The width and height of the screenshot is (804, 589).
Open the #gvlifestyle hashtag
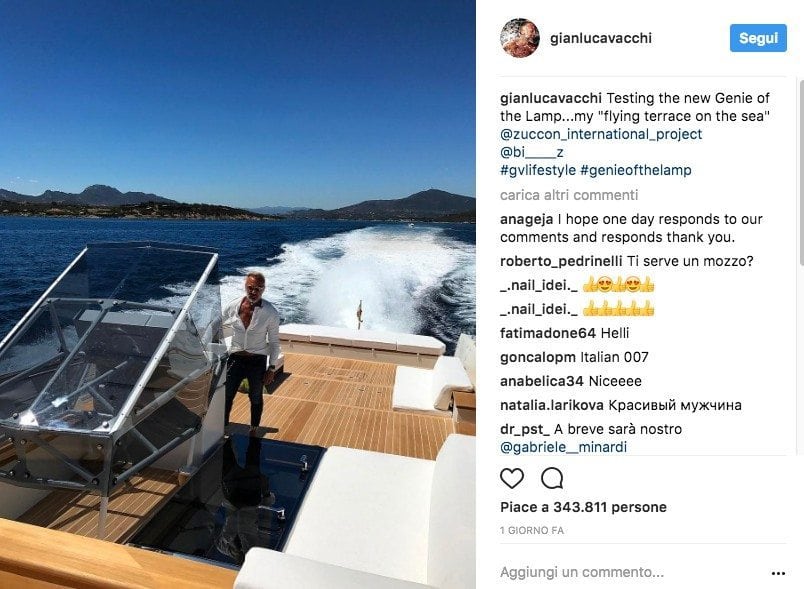538,170
